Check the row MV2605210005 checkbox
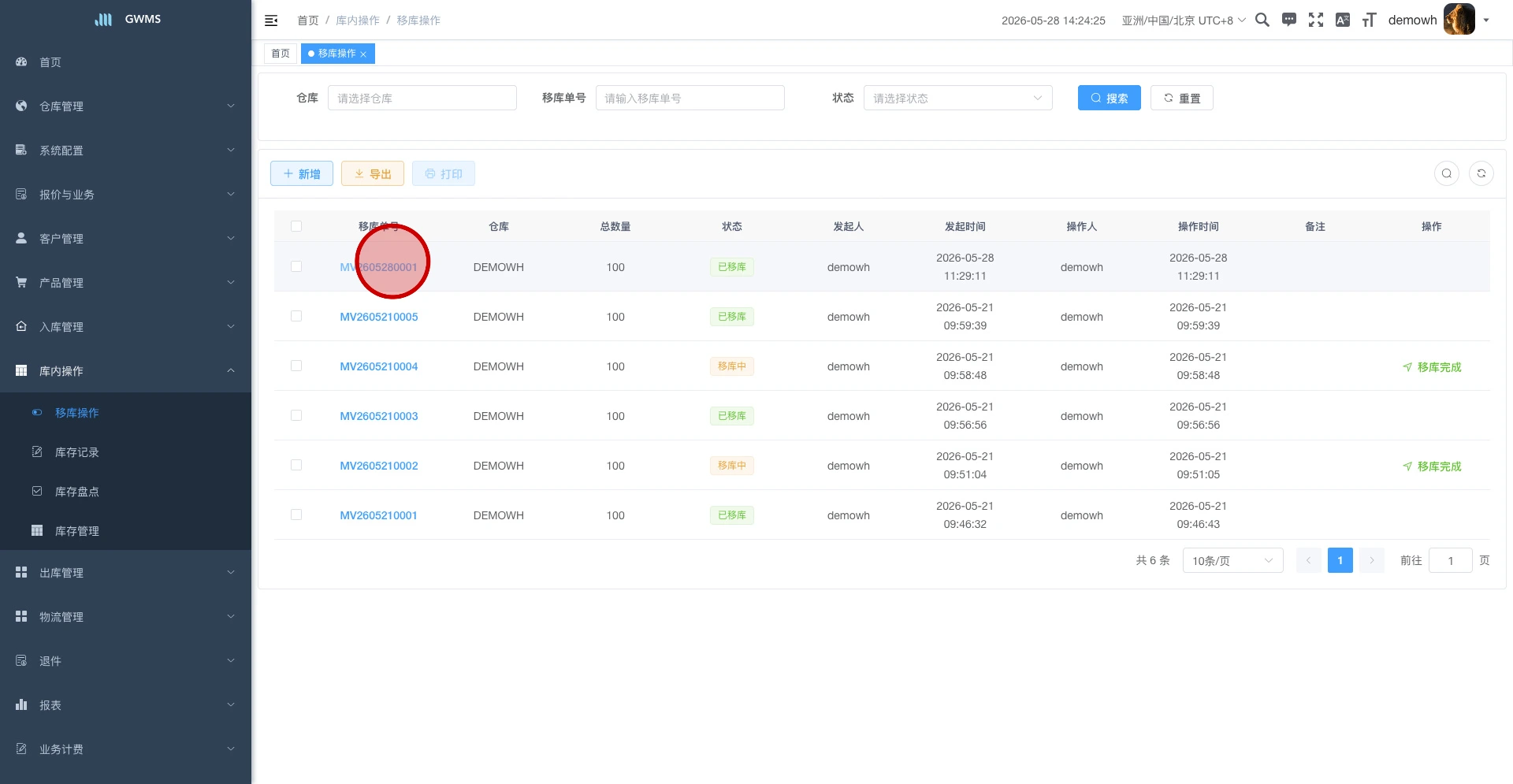Image resolution: width=1513 pixels, height=784 pixels. click(296, 316)
